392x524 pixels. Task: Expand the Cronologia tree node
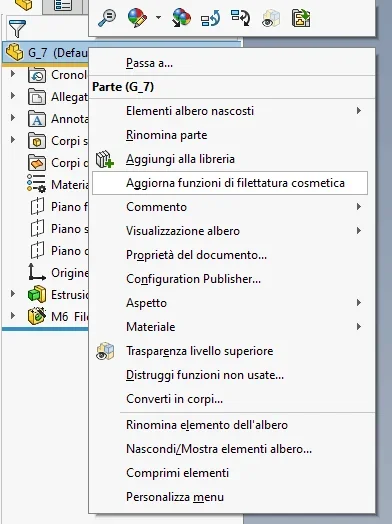13,74
